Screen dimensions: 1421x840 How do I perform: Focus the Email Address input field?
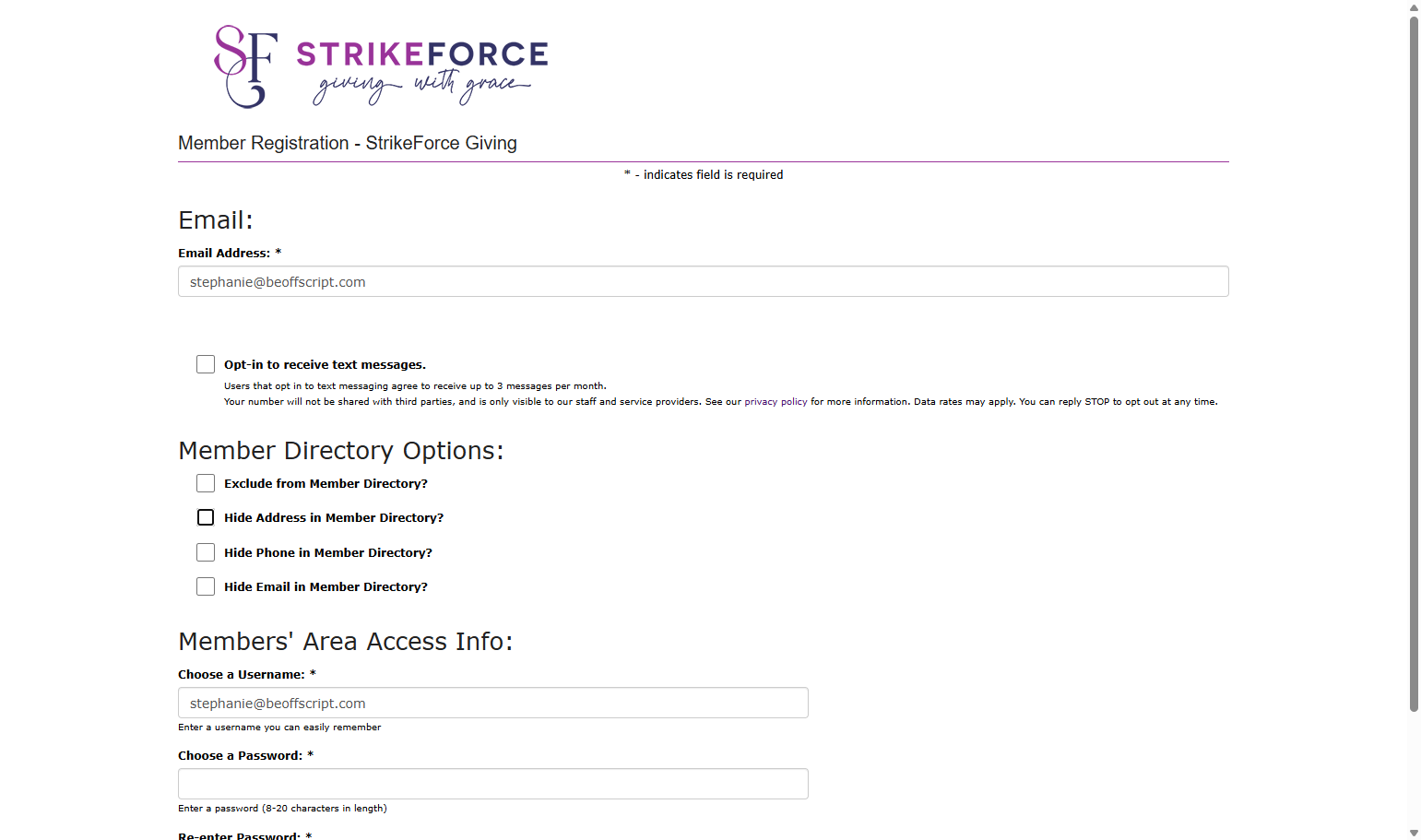pos(703,281)
